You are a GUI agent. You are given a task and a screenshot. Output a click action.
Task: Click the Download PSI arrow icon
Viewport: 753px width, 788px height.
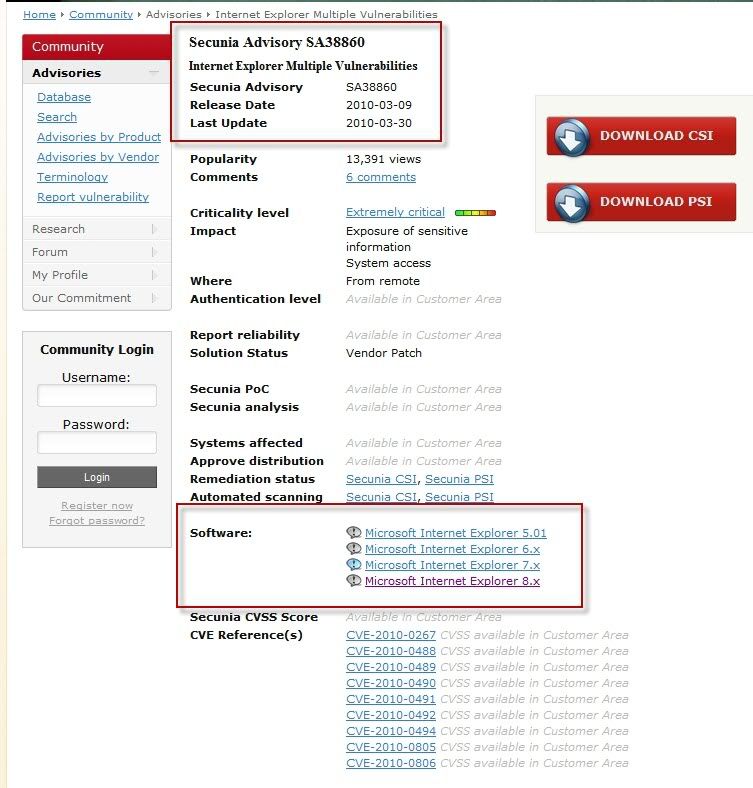572,203
